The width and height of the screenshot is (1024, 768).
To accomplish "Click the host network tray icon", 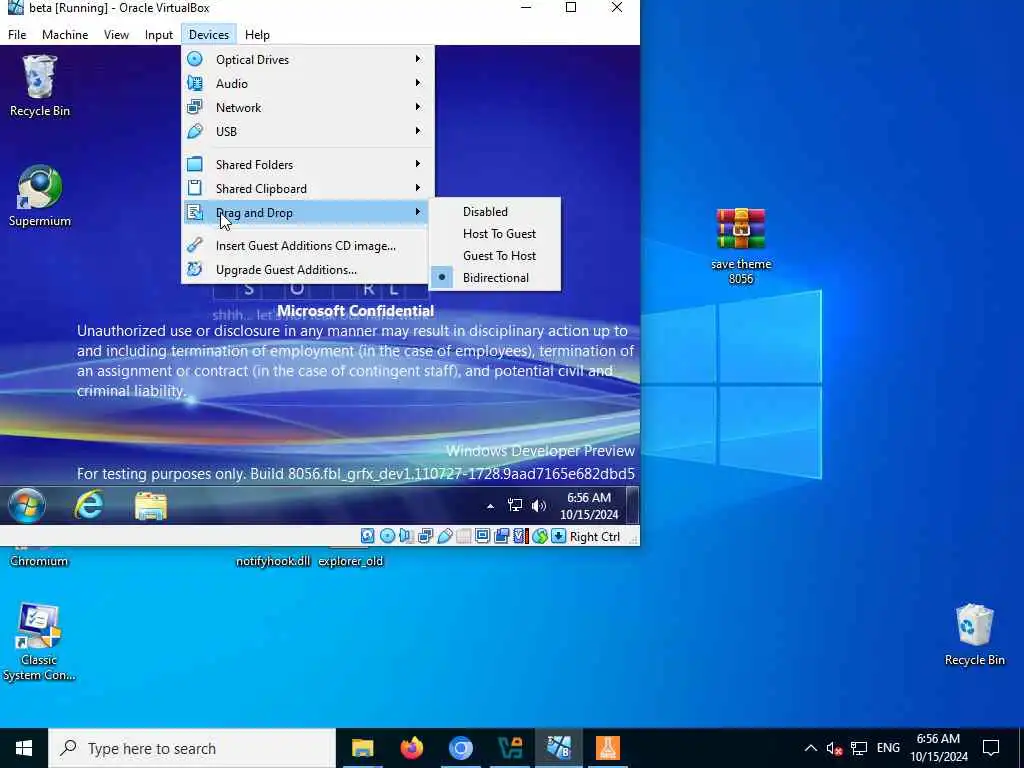I will click(x=859, y=748).
